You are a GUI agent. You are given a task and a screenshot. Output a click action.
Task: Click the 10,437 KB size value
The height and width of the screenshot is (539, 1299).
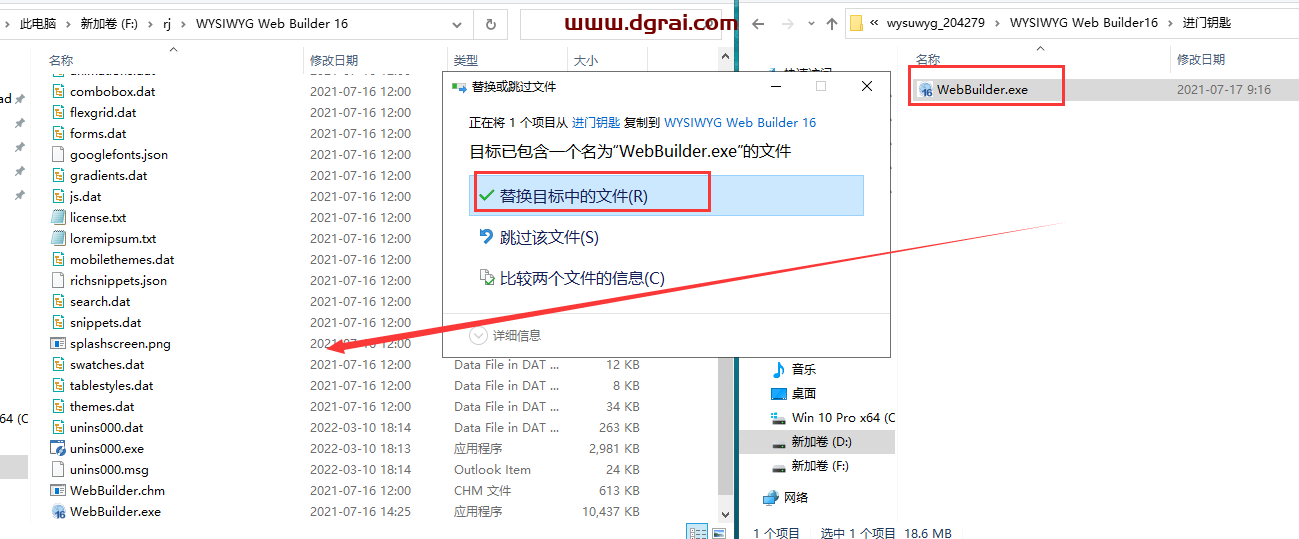tap(611, 511)
